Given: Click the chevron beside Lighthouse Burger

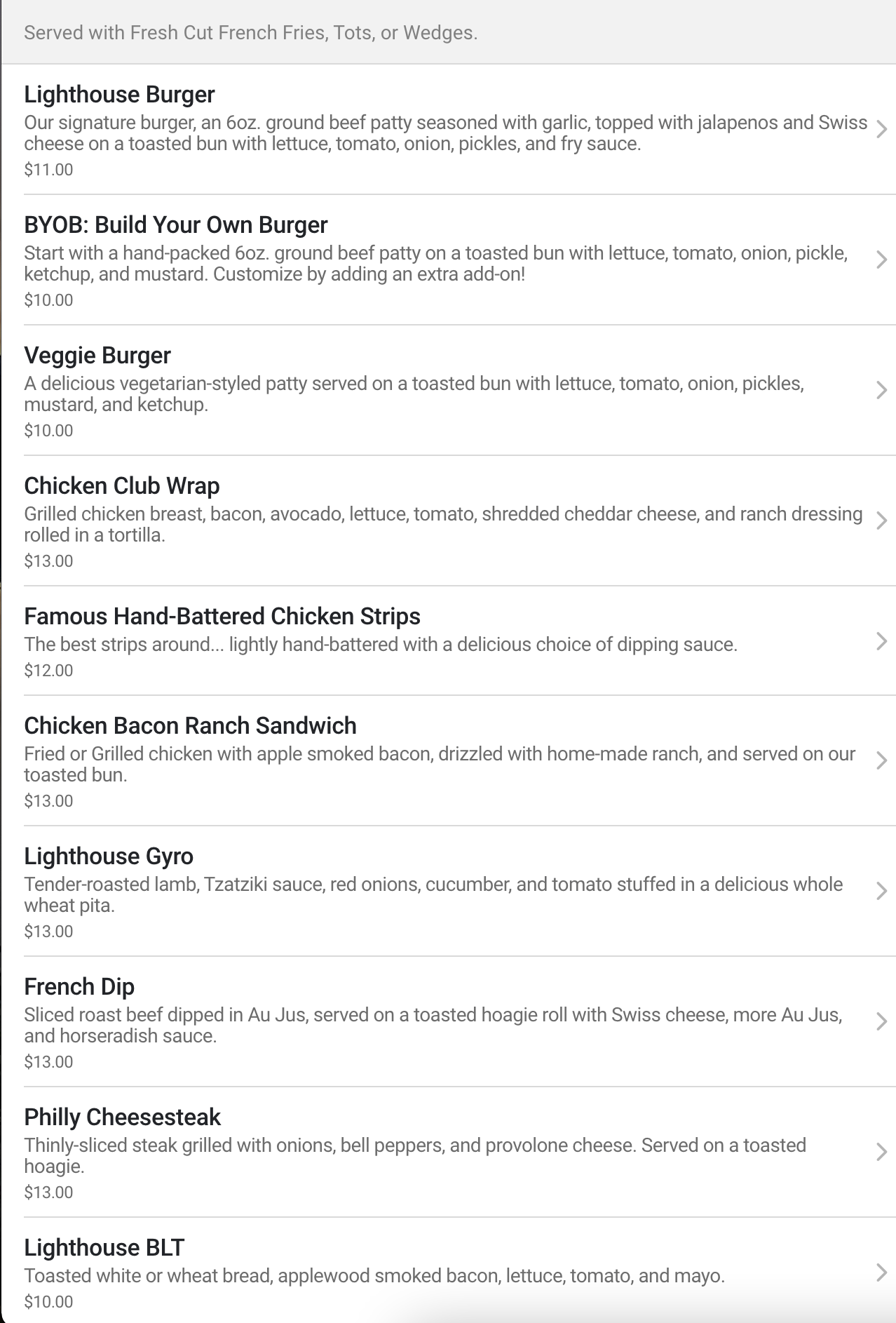Looking at the screenshot, I should point(882,129).
